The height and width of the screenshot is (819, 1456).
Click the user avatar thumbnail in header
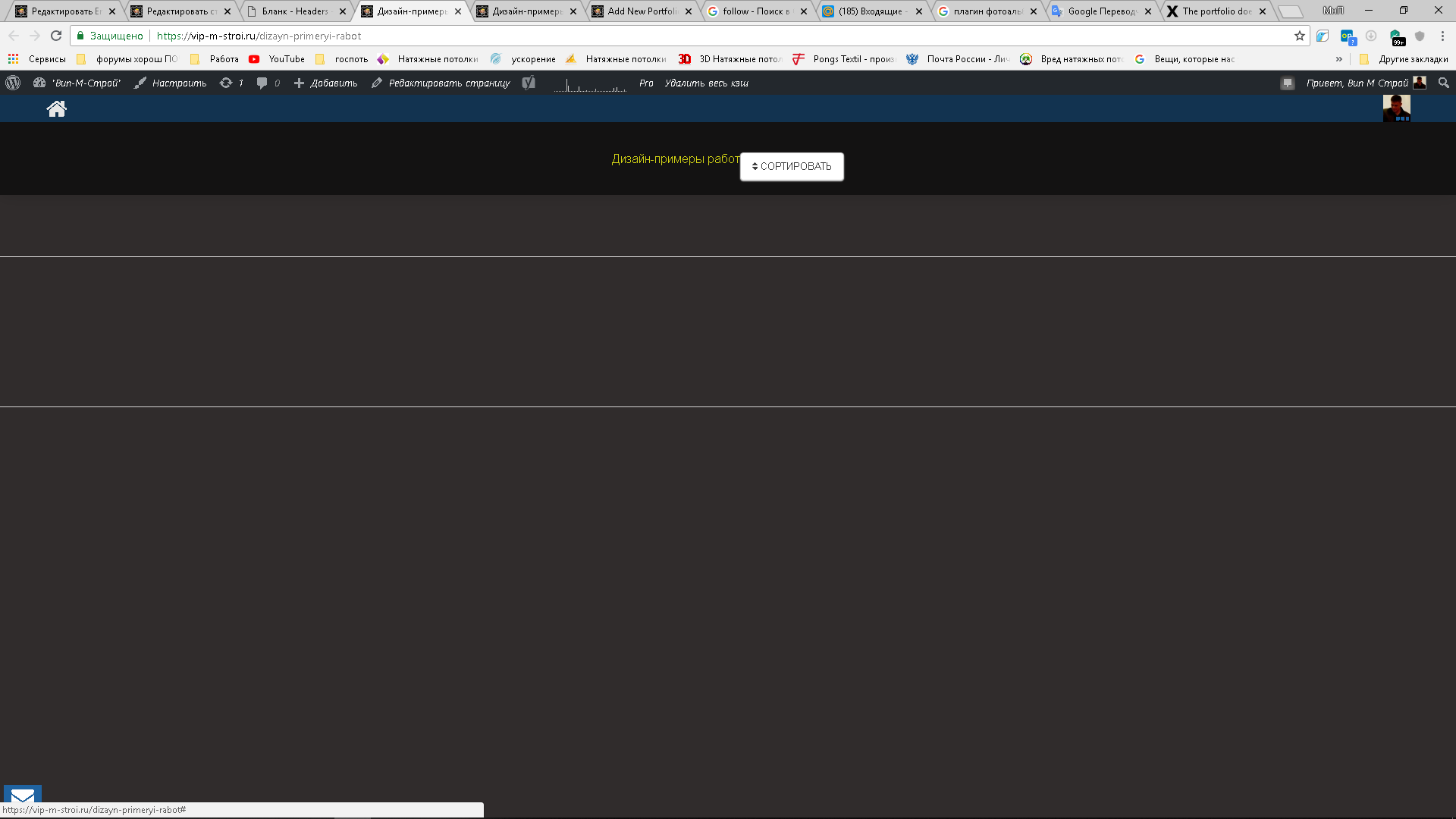[1396, 108]
